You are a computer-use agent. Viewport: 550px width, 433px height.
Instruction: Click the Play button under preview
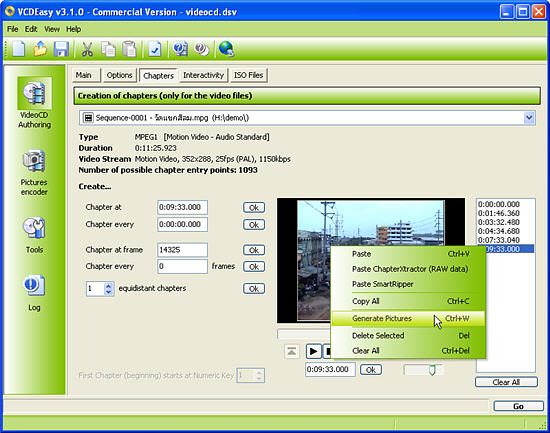314,351
